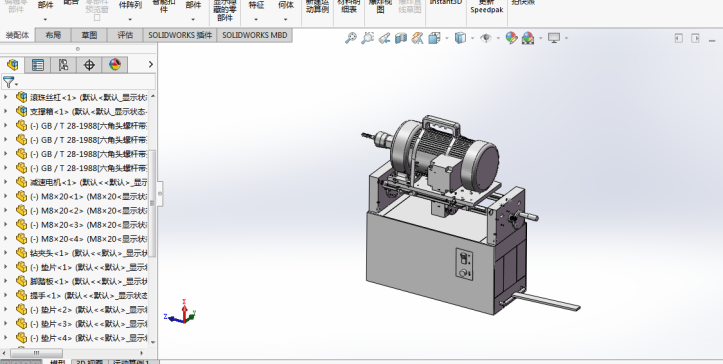Image resolution: width=723 pixels, height=364 pixels.
Task: Open the FeatureManager design tree tab
Action: (12, 65)
